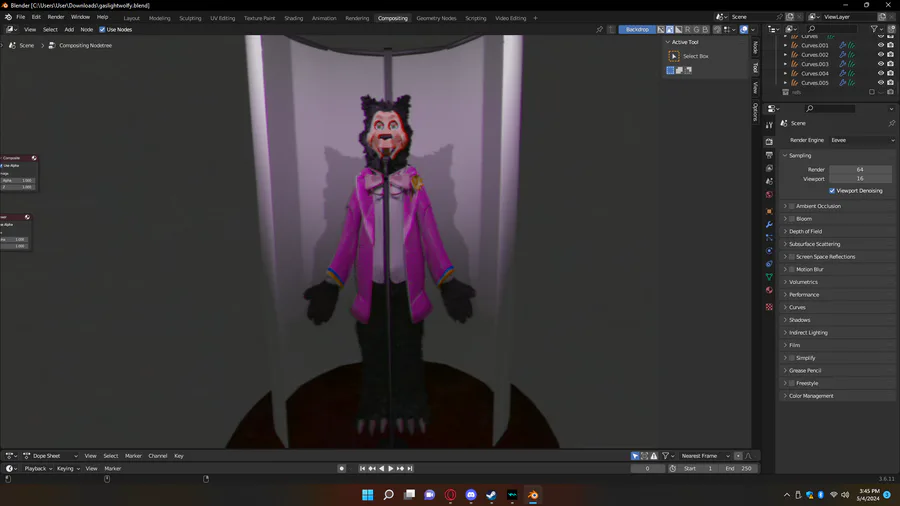The width and height of the screenshot is (900, 506).
Task: Open the Material properties tab icon
Action: [x=769, y=290]
